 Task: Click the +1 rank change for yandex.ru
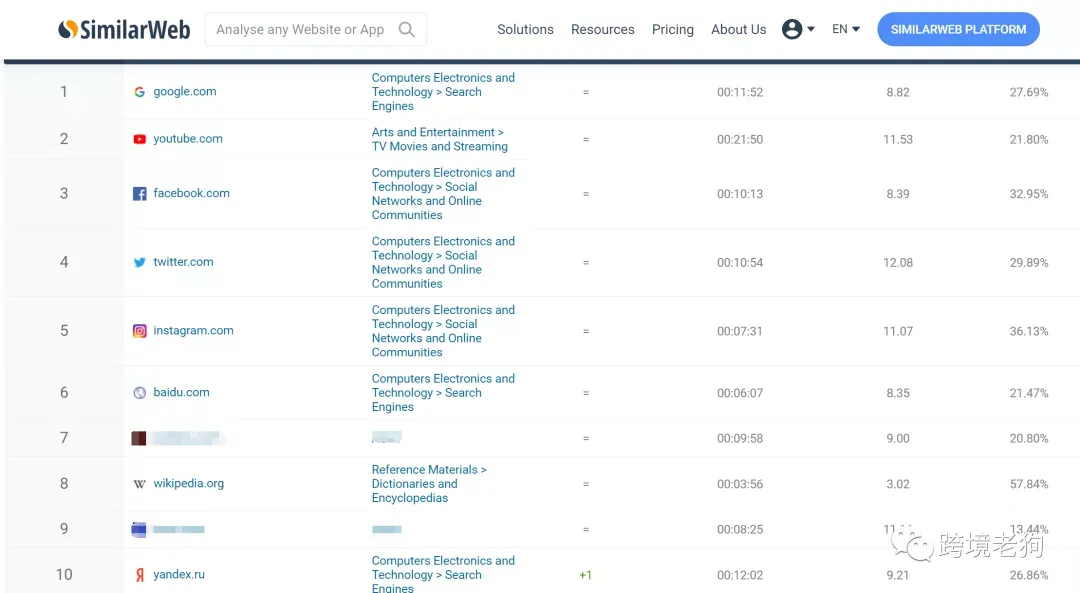click(x=585, y=575)
